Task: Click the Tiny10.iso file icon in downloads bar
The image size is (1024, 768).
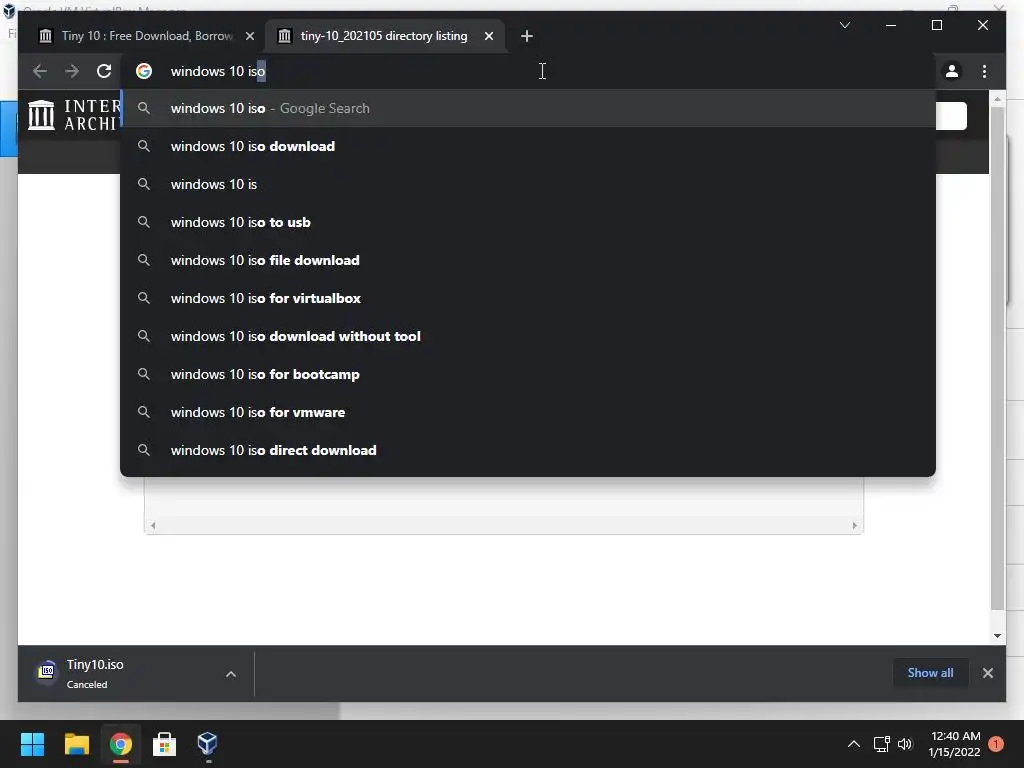Action: click(x=46, y=671)
